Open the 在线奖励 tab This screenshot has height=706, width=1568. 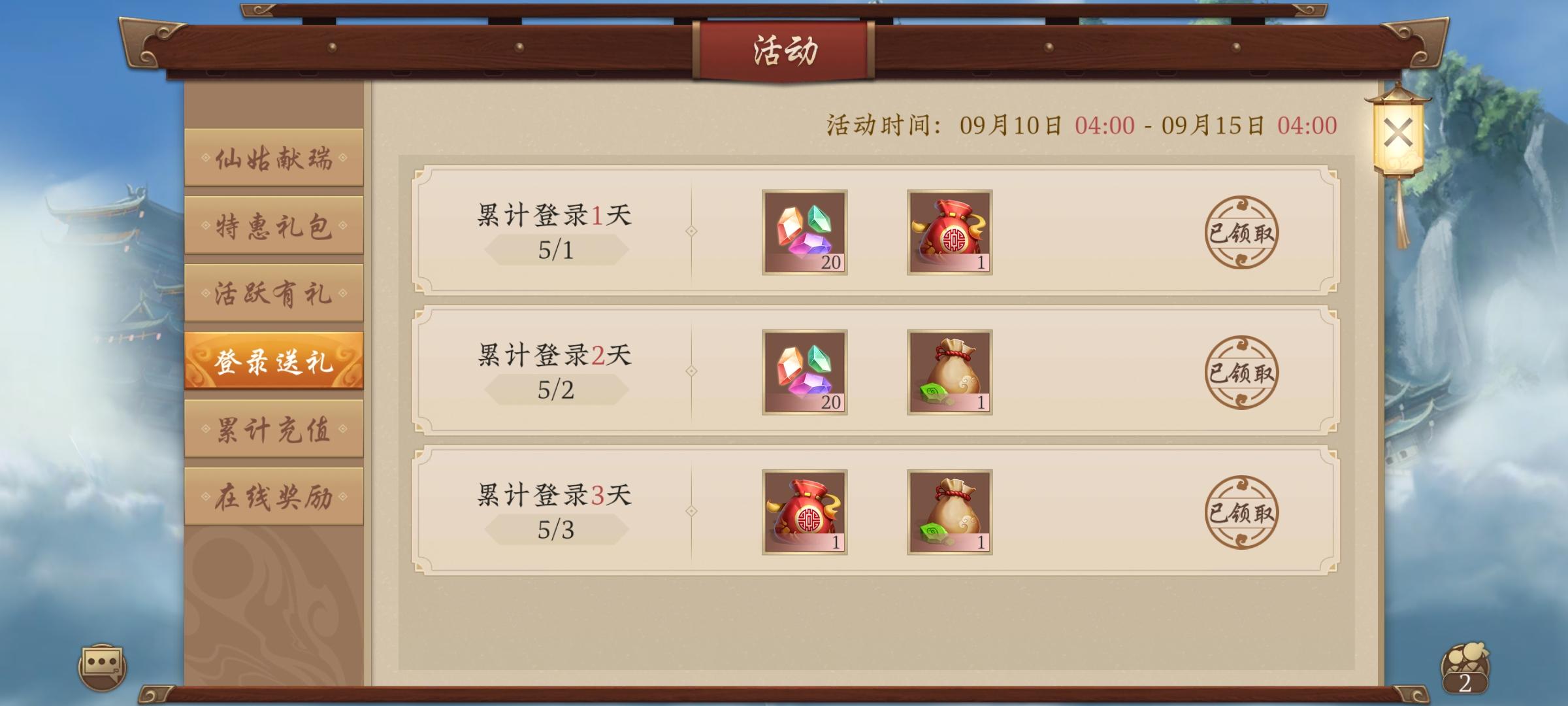274,496
